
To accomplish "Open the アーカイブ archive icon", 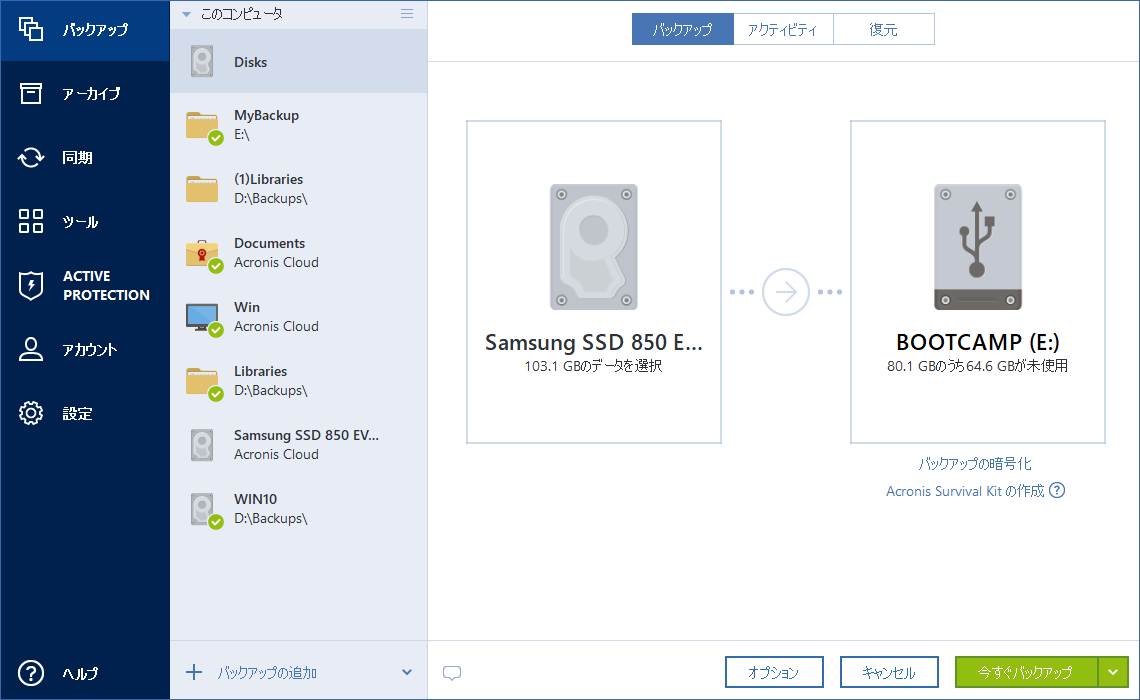I will tap(31, 93).
